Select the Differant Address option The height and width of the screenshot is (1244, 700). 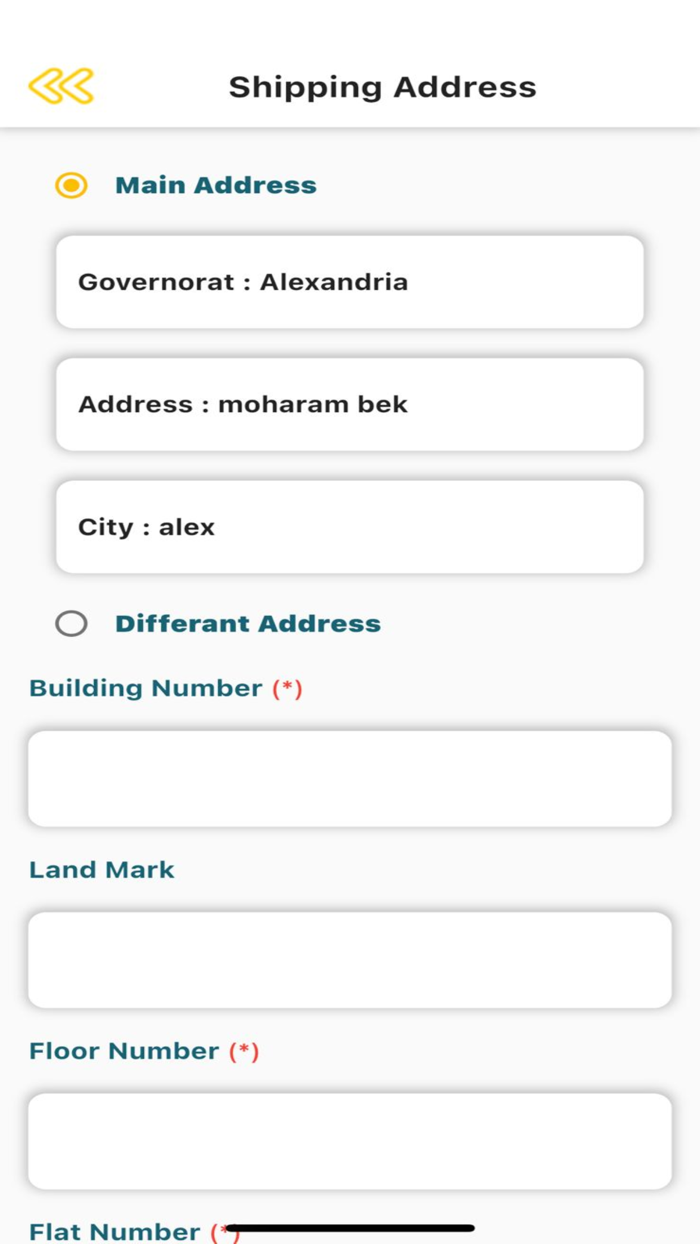point(248,623)
